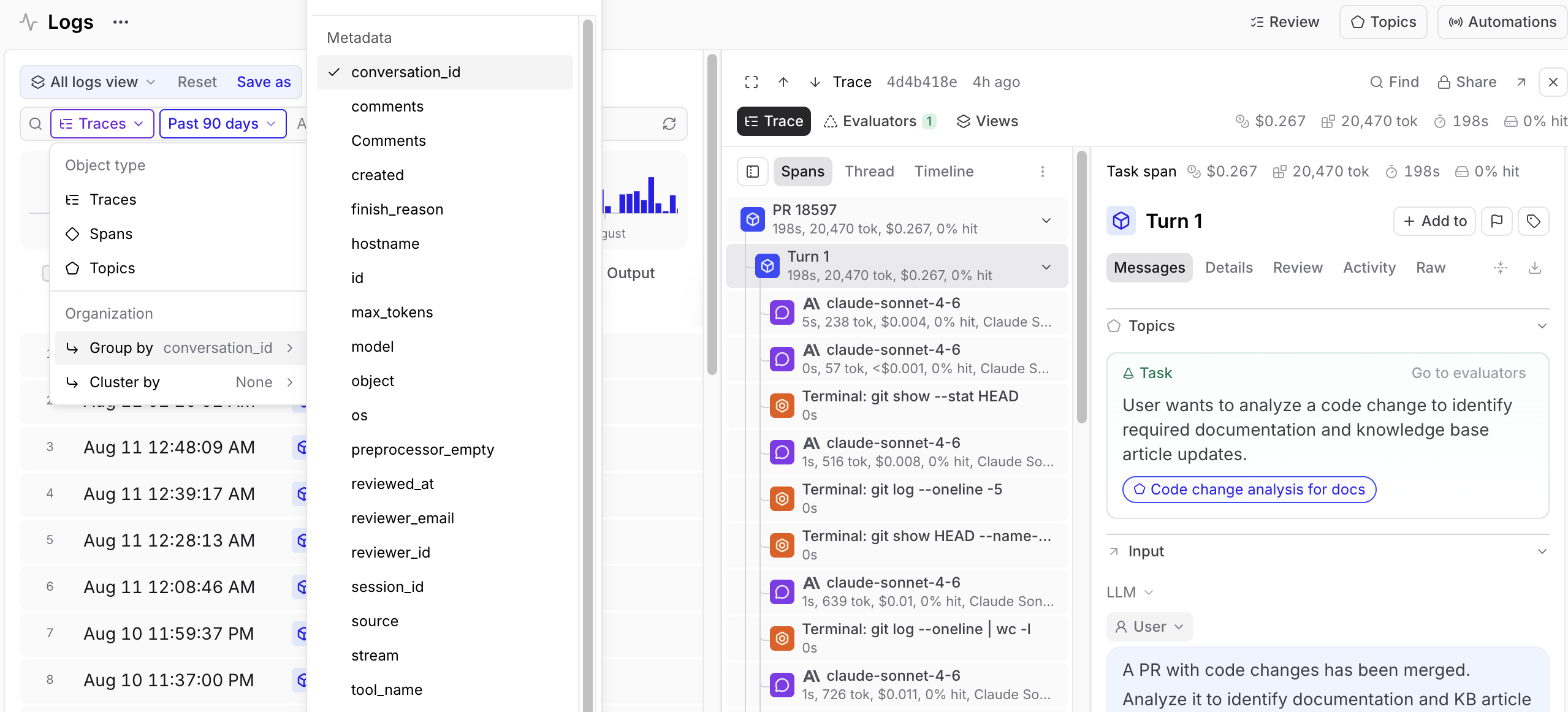Image resolution: width=1568 pixels, height=712 pixels.
Task: Collapse the Input section
Action: click(1542, 551)
